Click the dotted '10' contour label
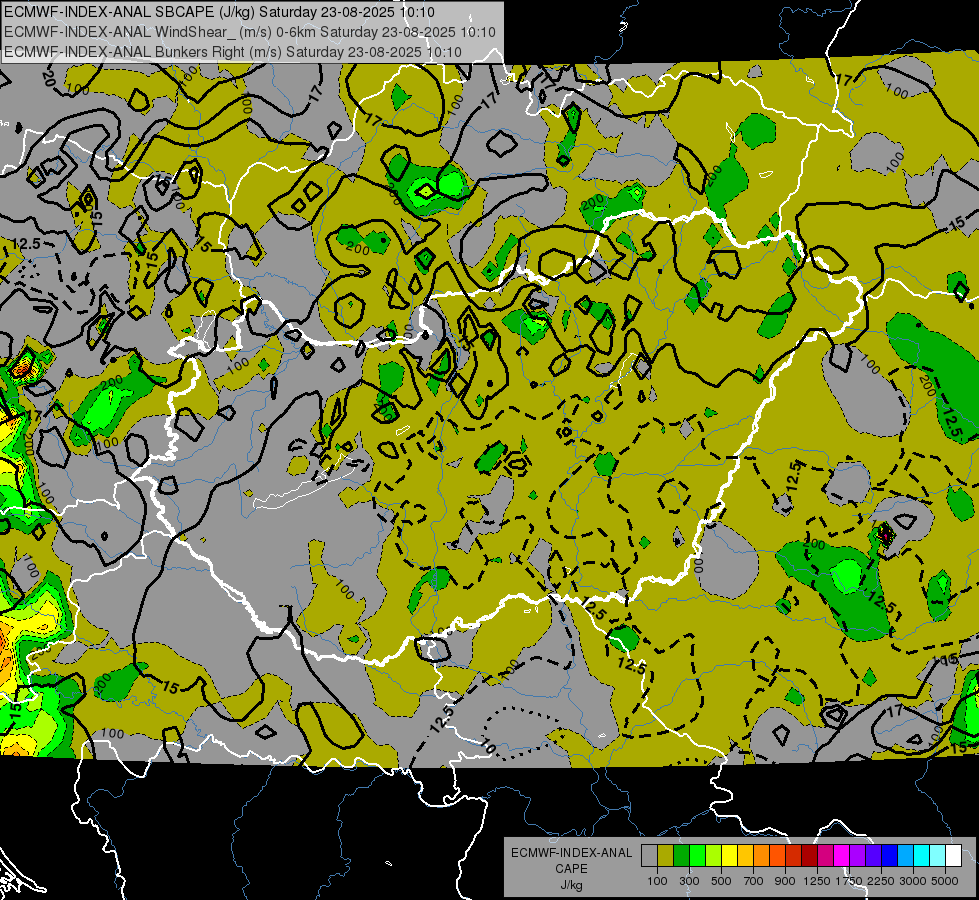Image resolution: width=979 pixels, height=900 pixels. (488, 744)
